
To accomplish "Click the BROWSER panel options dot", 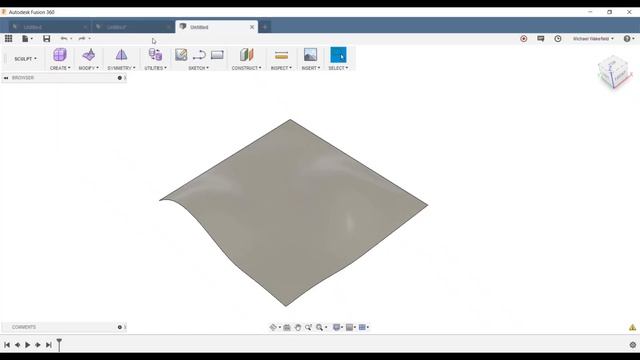I will click(120, 78).
